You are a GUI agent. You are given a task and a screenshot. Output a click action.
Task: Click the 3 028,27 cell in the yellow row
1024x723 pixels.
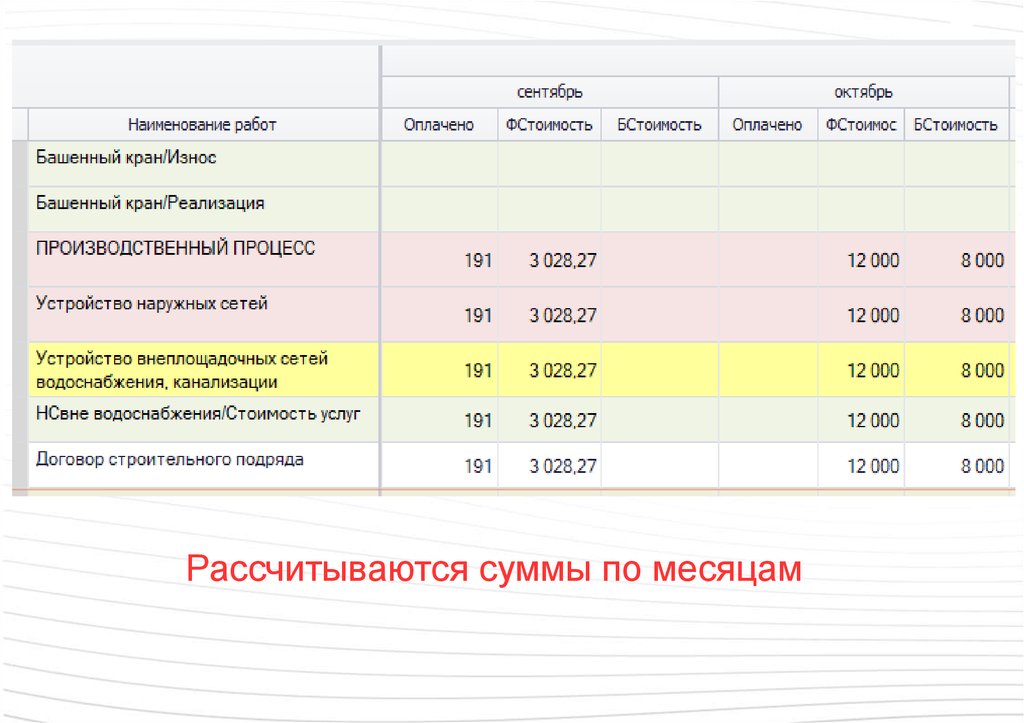click(x=563, y=371)
